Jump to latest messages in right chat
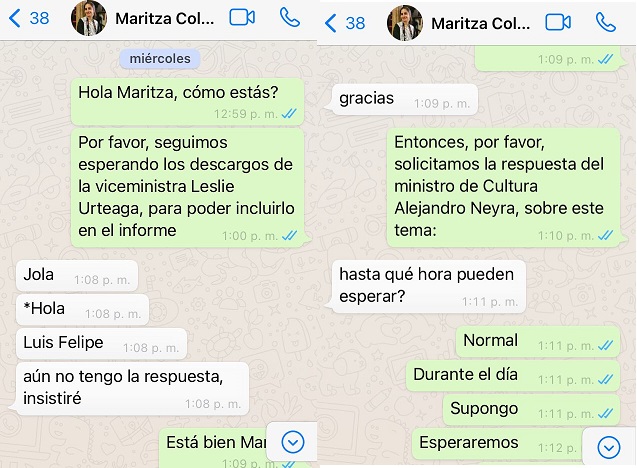 (x=609, y=447)
